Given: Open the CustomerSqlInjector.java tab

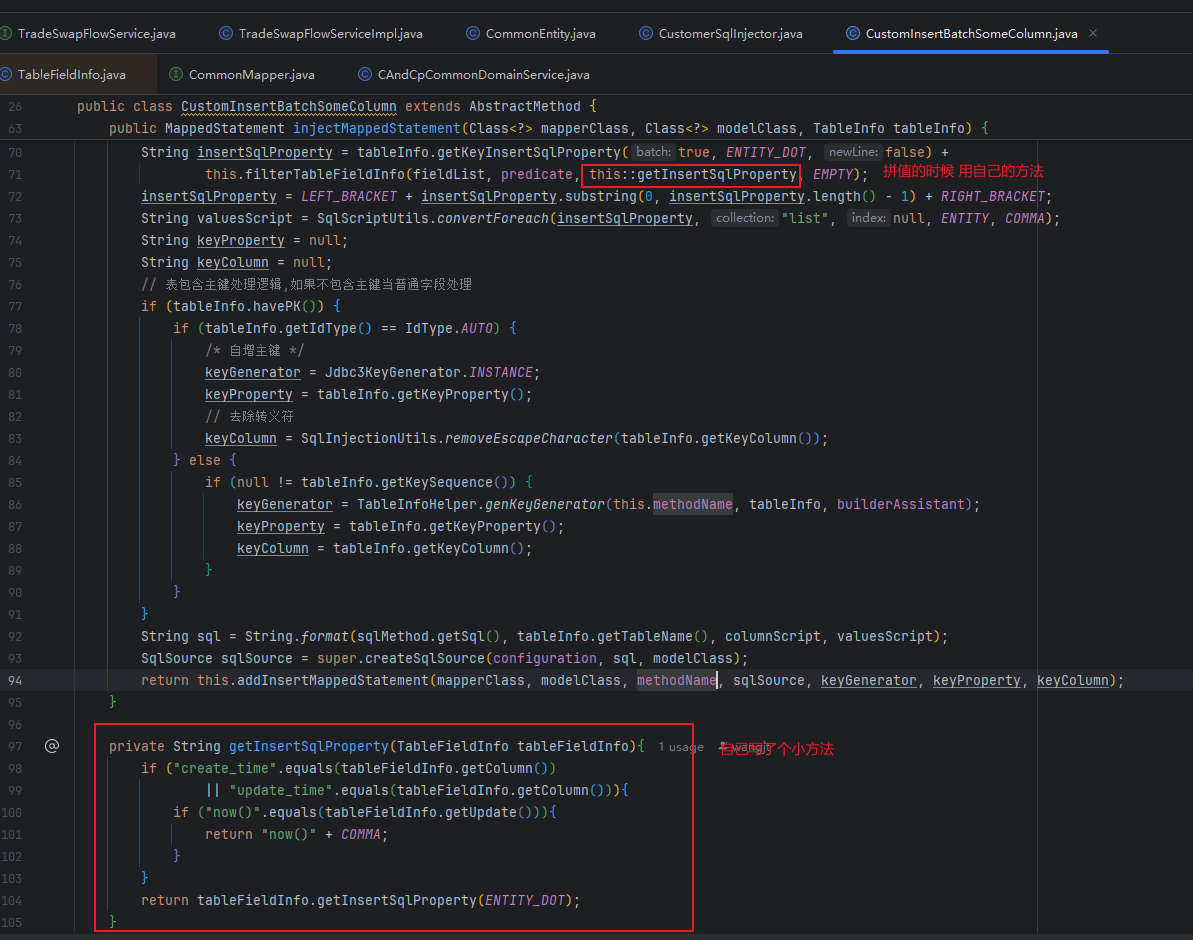Looking at the screenshot, I should click(730, 33).
